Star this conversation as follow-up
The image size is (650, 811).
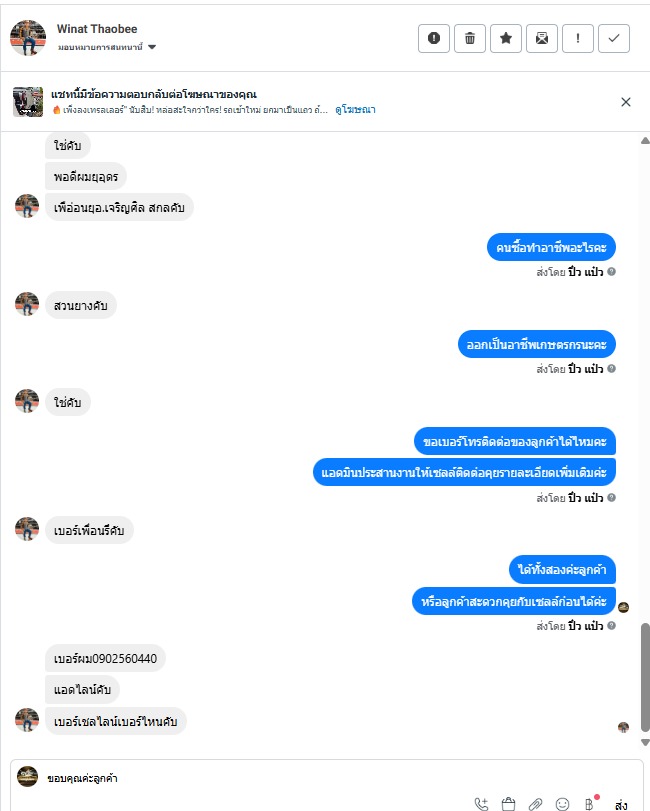tap(506, 38)
